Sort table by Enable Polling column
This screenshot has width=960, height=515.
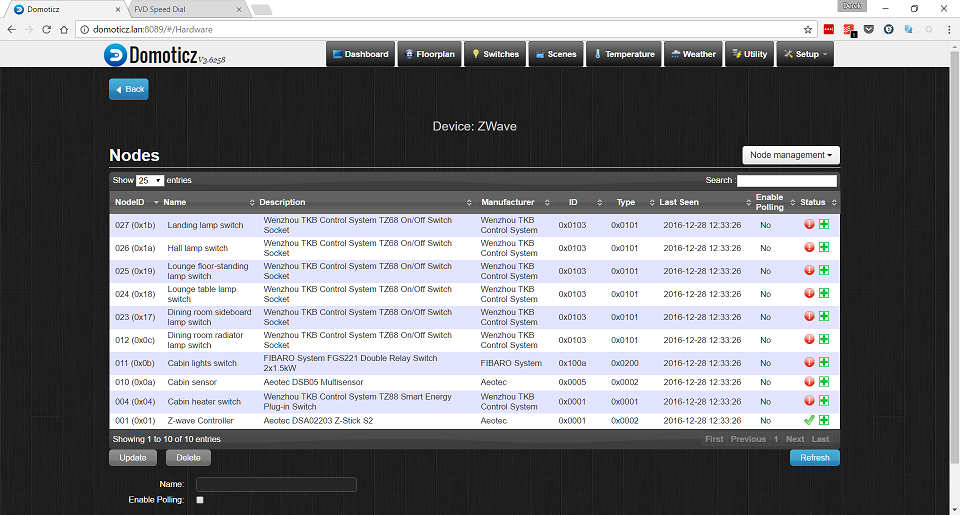[x=774, y=202]
